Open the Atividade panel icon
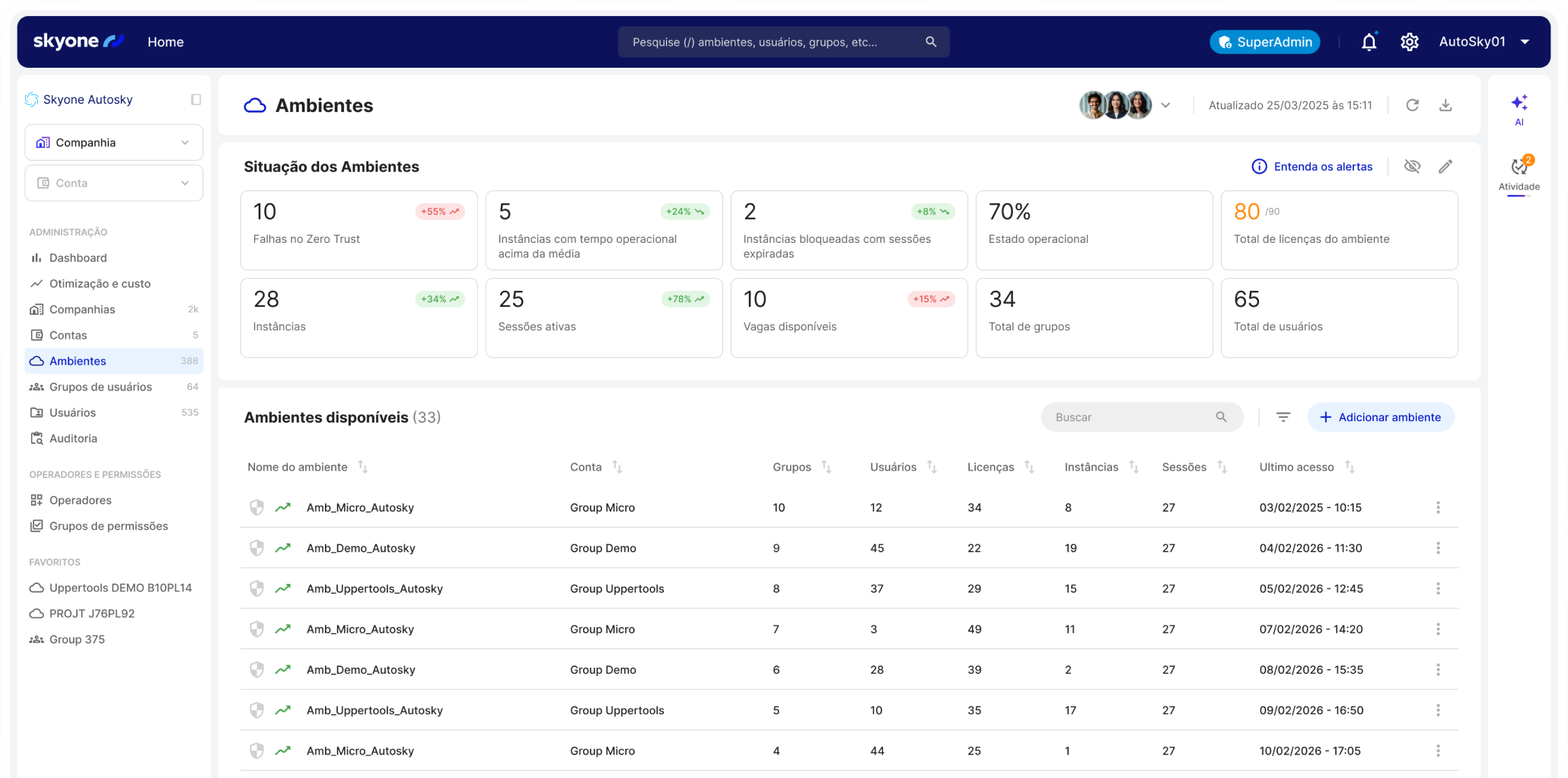1568x778 pixels. click(1519, 167)
